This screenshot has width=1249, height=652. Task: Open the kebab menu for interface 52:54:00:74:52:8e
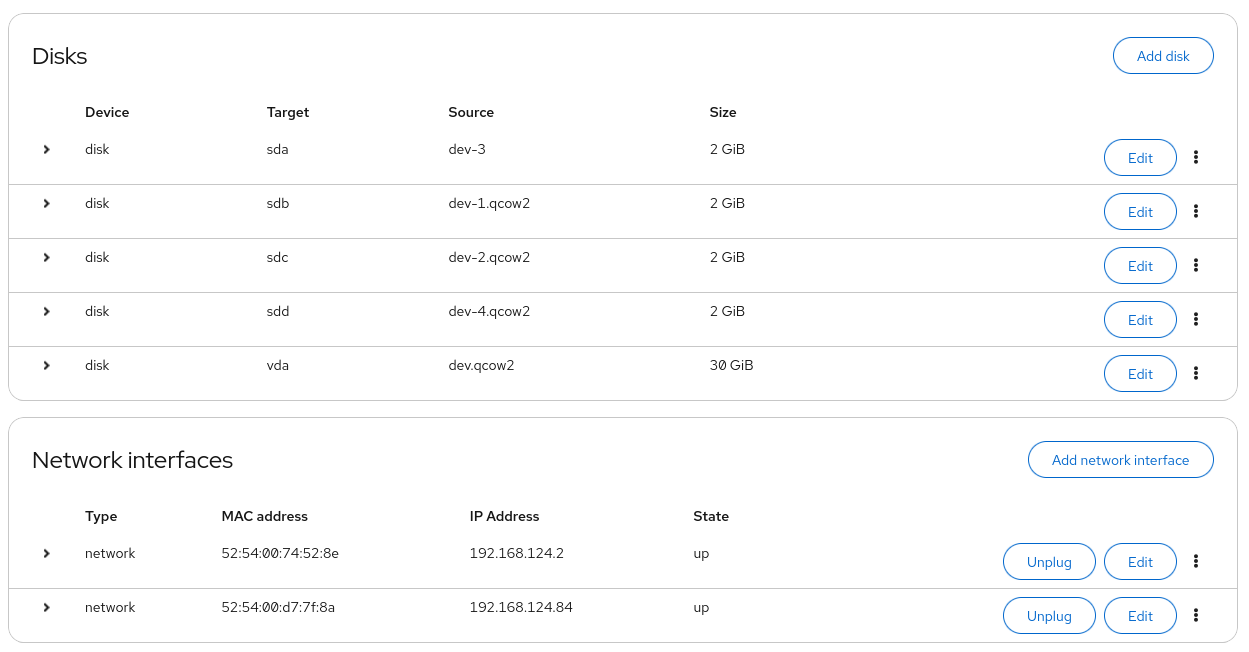pyautogui.click(x=1196, y=561)
